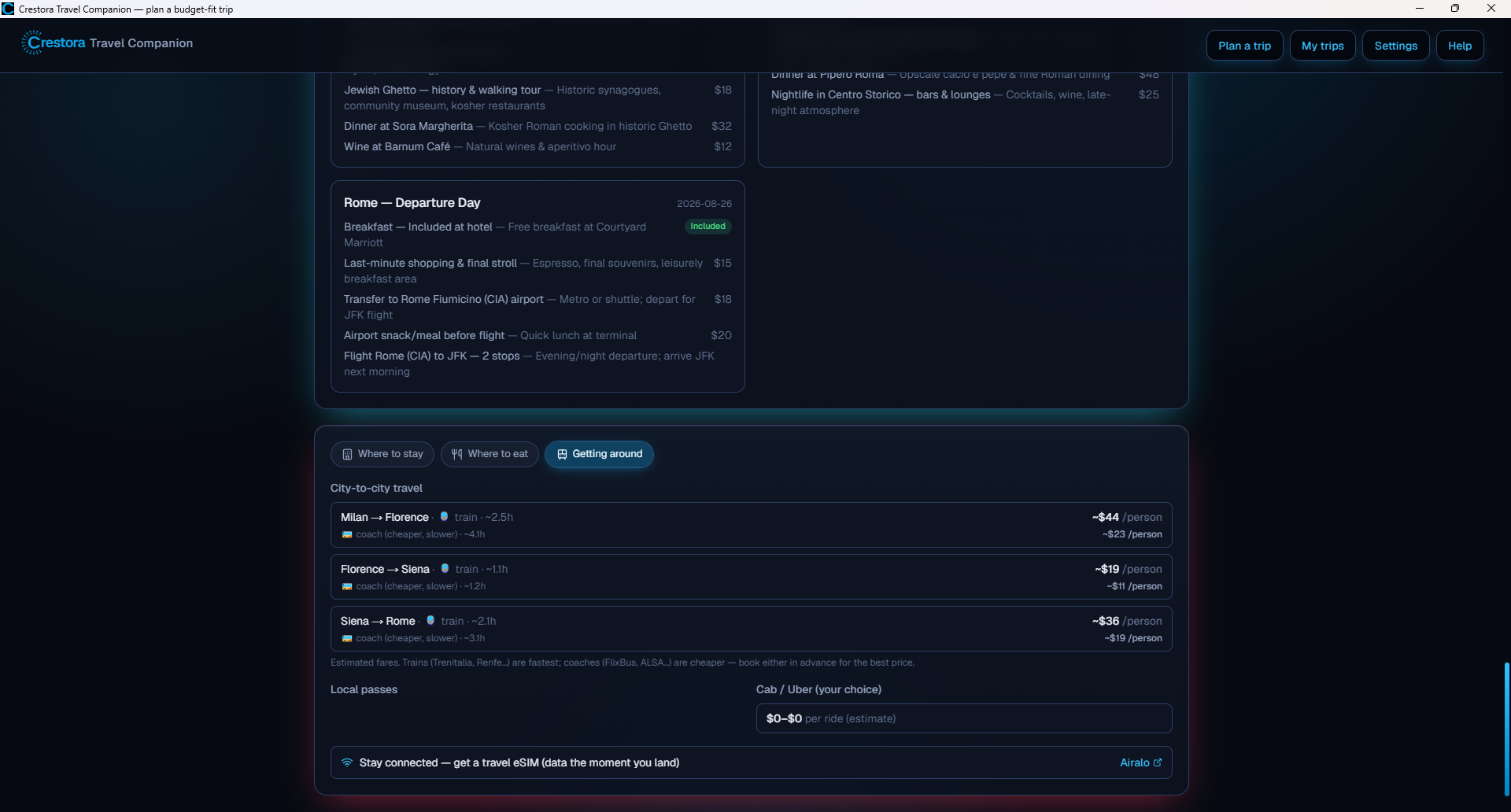This screenshot has width=1511, height=812.
Task: Click the bus icon on Getting around
Action: [x=562, y=454]
